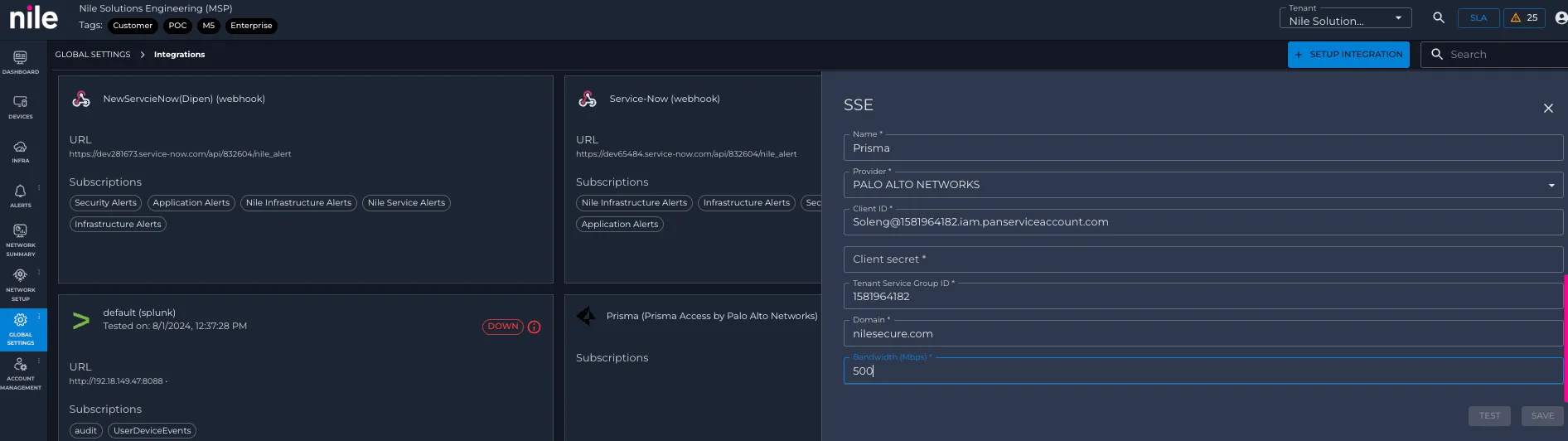1568x441 pixels.
Task: Open the Network Setup submenu dots
Action: pyautogui.click(x=39, y=272)
